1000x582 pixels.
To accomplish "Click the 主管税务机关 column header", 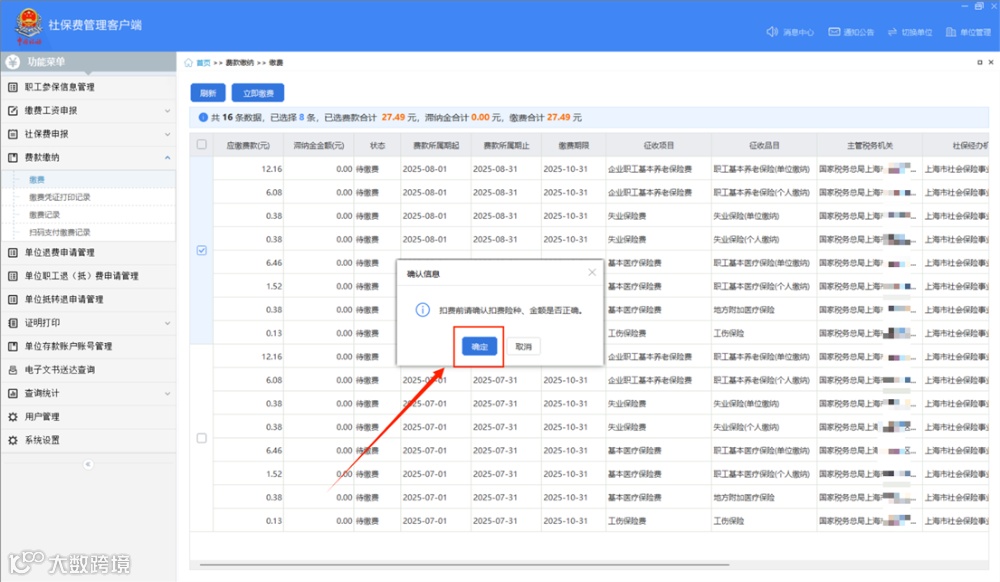I will pos(870,145).
